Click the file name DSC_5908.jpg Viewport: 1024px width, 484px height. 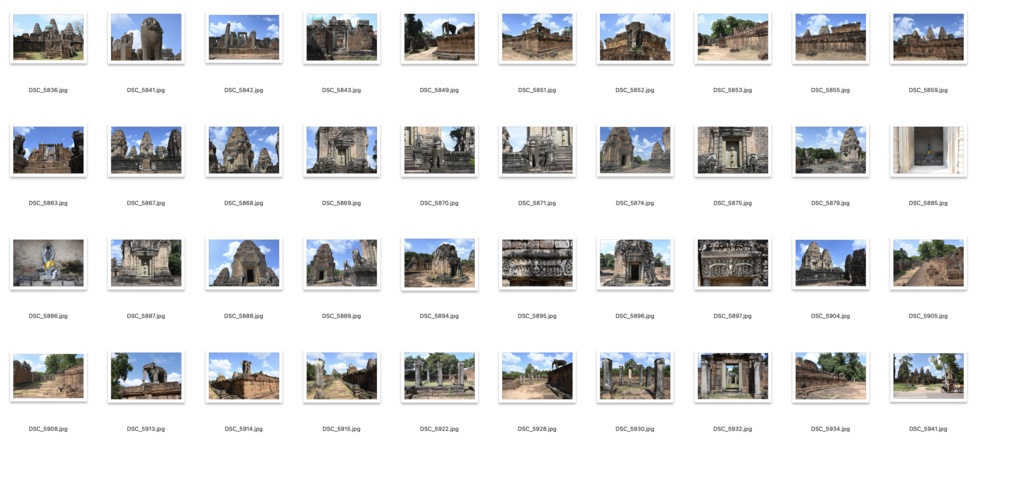click(x=48, y=429)
